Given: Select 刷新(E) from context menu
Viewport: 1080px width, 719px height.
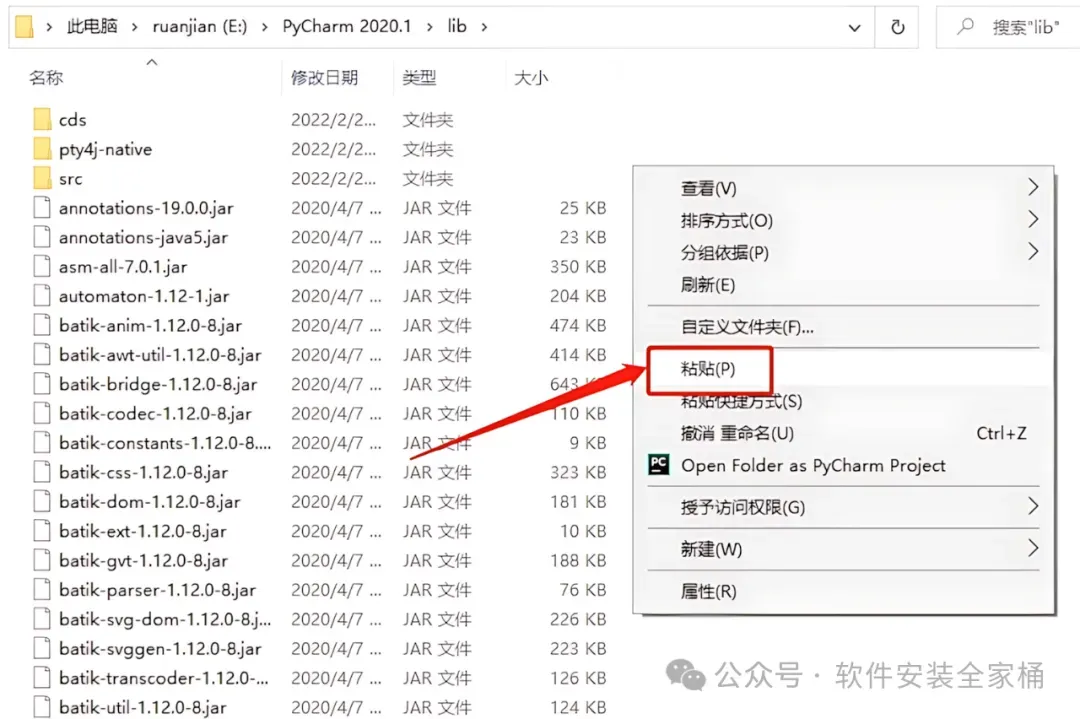Looking at the screenshot, I should tap(707, 284).
